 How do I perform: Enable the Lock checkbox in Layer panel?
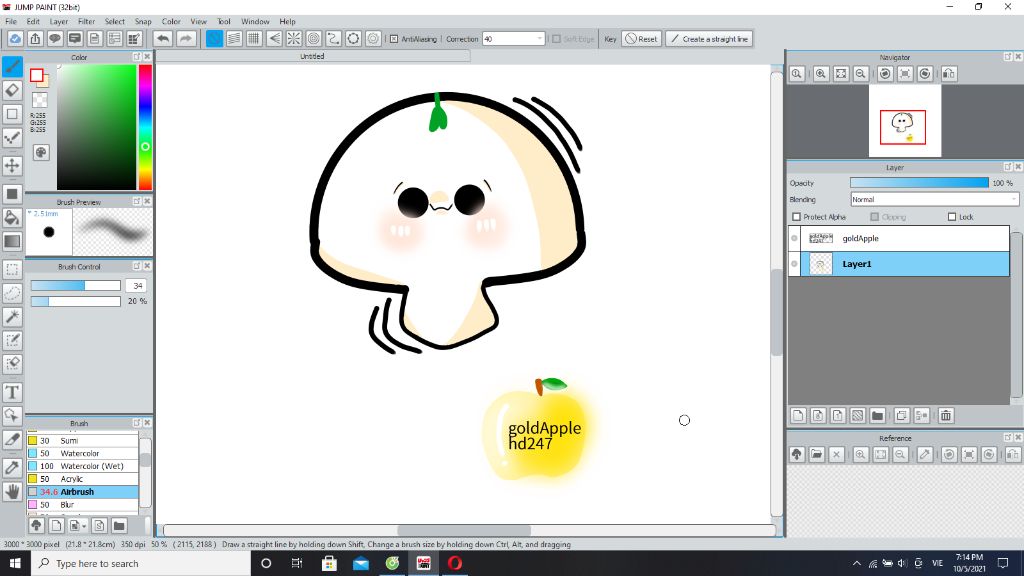click(x=952, y=217)
